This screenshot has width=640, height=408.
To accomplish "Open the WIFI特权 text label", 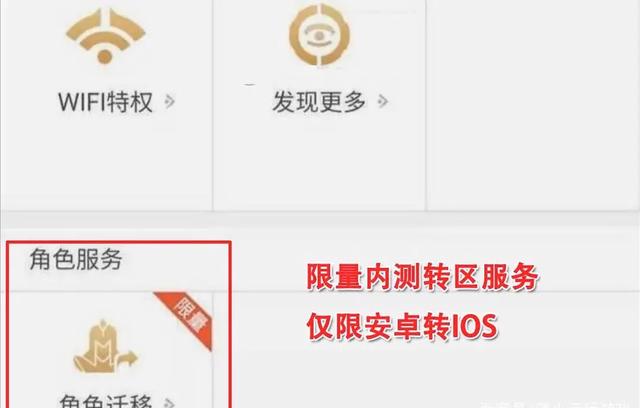I will coord(105,102).
